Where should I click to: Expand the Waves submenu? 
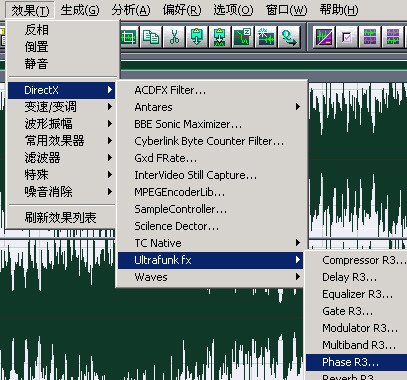click(211, 277)
